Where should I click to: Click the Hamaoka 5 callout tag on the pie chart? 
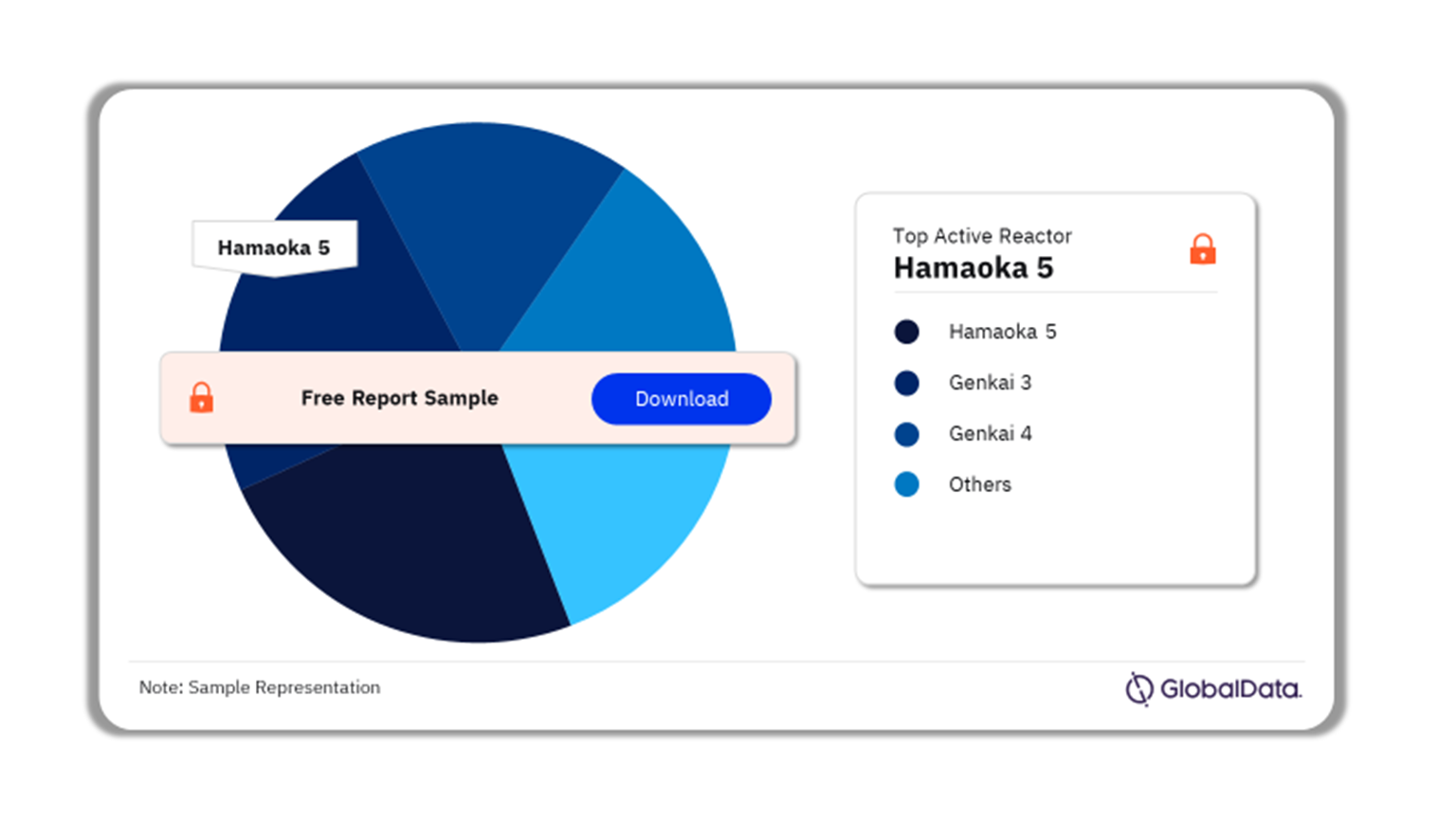pos(275,247)
